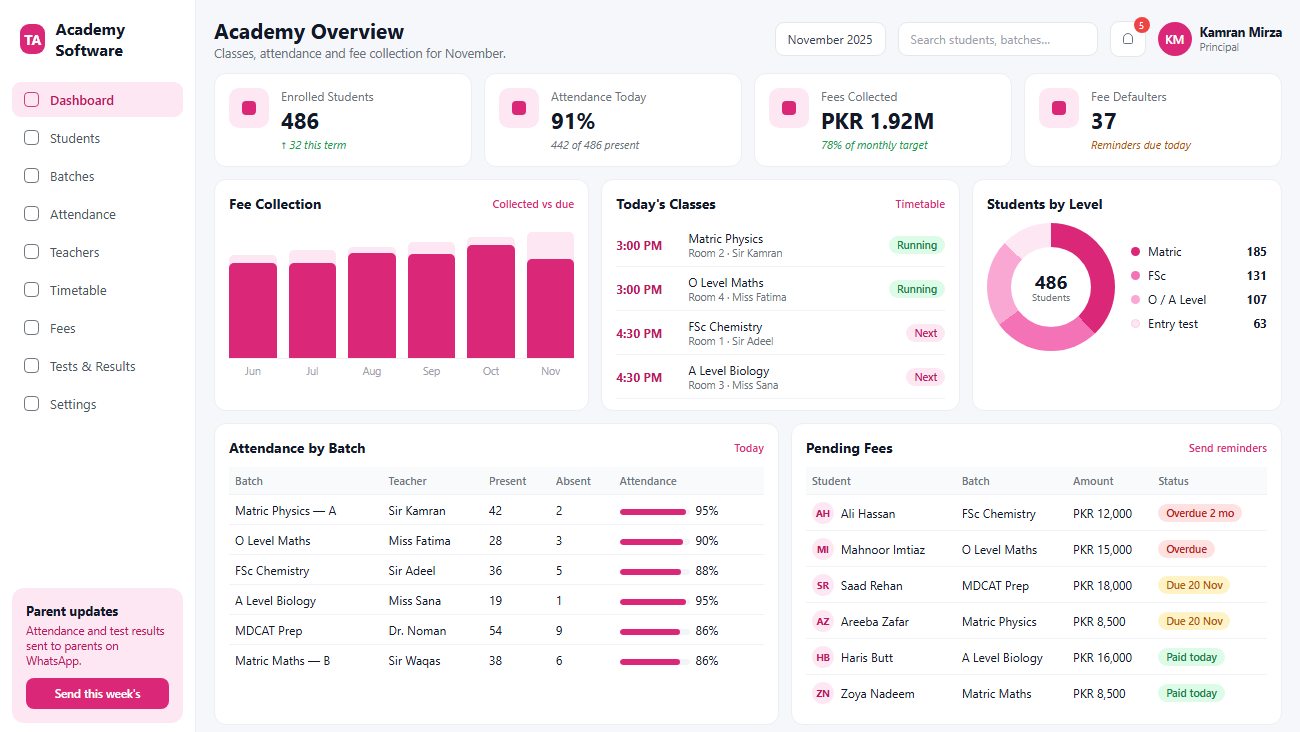Image resolution: width=1300 pixels, height=732 pixels.
Task: Click the Nov bar in Fee Collection
Action: coord(551,308)
